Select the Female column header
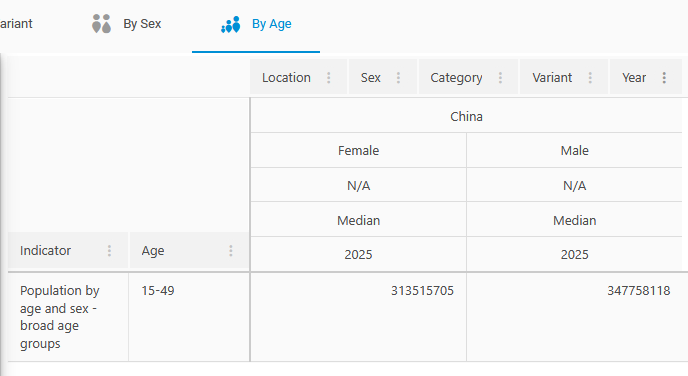The image size is (688, 376). coord(358,150)
